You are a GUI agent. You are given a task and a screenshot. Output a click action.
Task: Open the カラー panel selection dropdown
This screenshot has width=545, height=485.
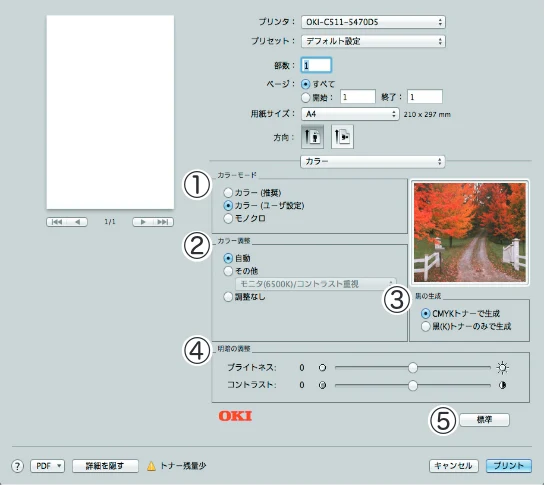pyautogui.click(x=373, y=161)
